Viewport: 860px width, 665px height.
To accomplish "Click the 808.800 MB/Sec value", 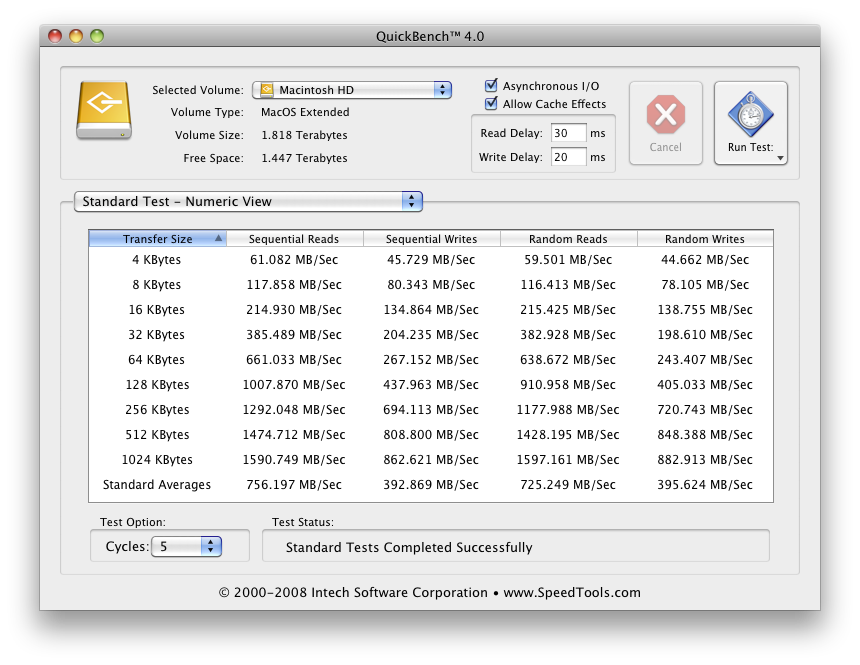I will [431, 435].
